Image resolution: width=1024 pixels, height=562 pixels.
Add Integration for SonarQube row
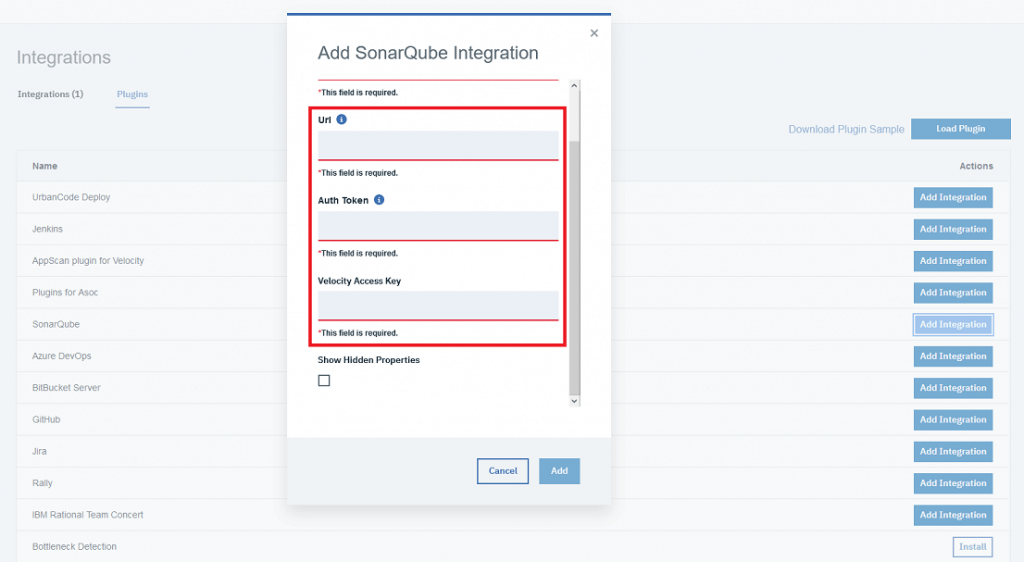[953, 324]
